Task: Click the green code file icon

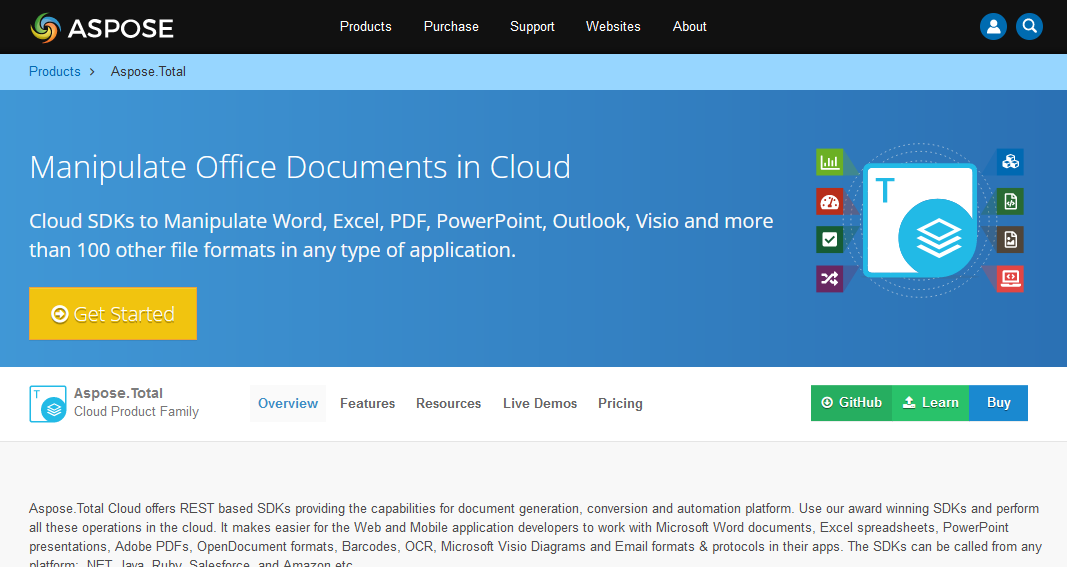Action: pos(1011,201)
